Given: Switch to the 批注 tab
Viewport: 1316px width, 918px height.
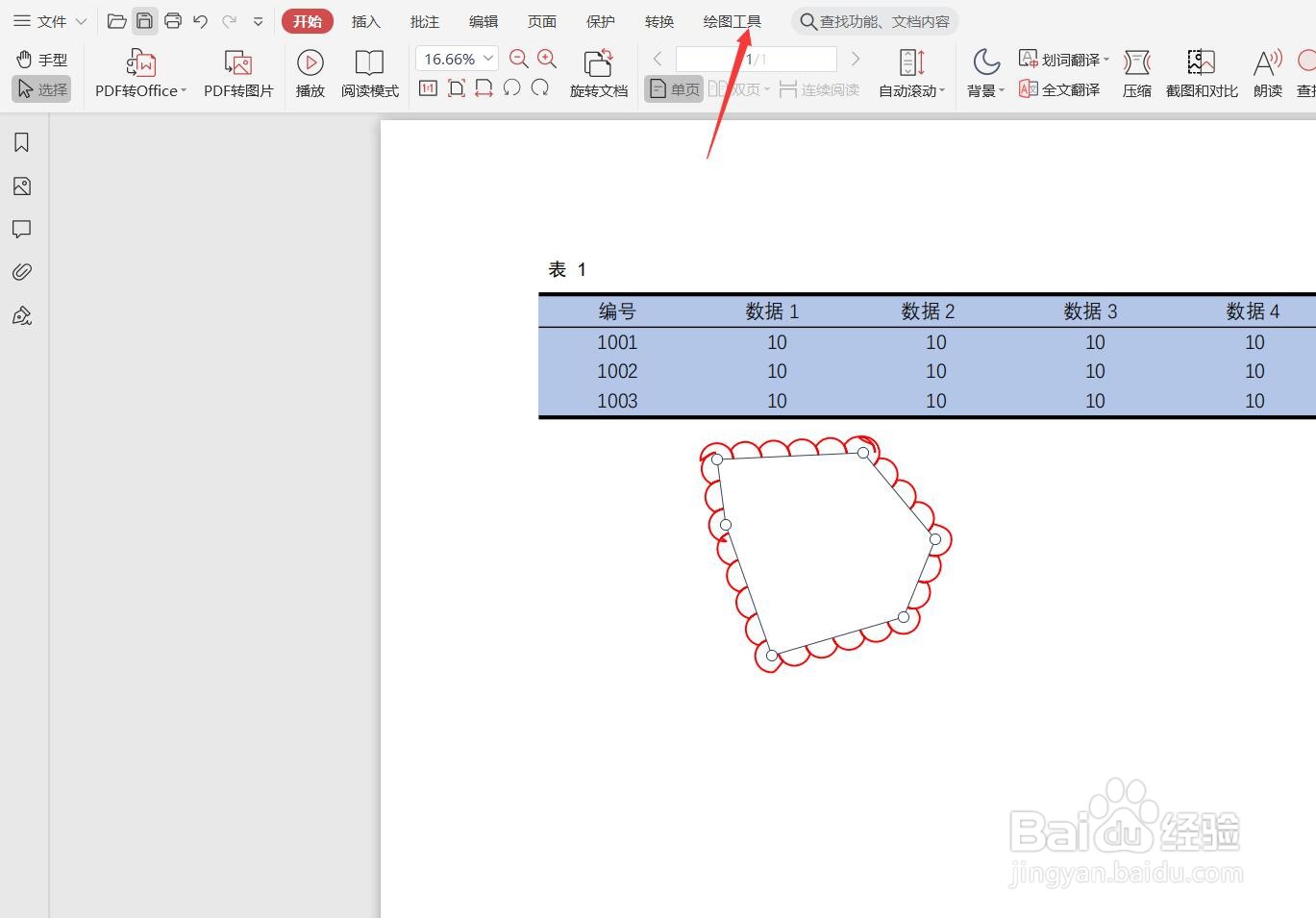Looking at the screenshot, I should tap(424, 21).
